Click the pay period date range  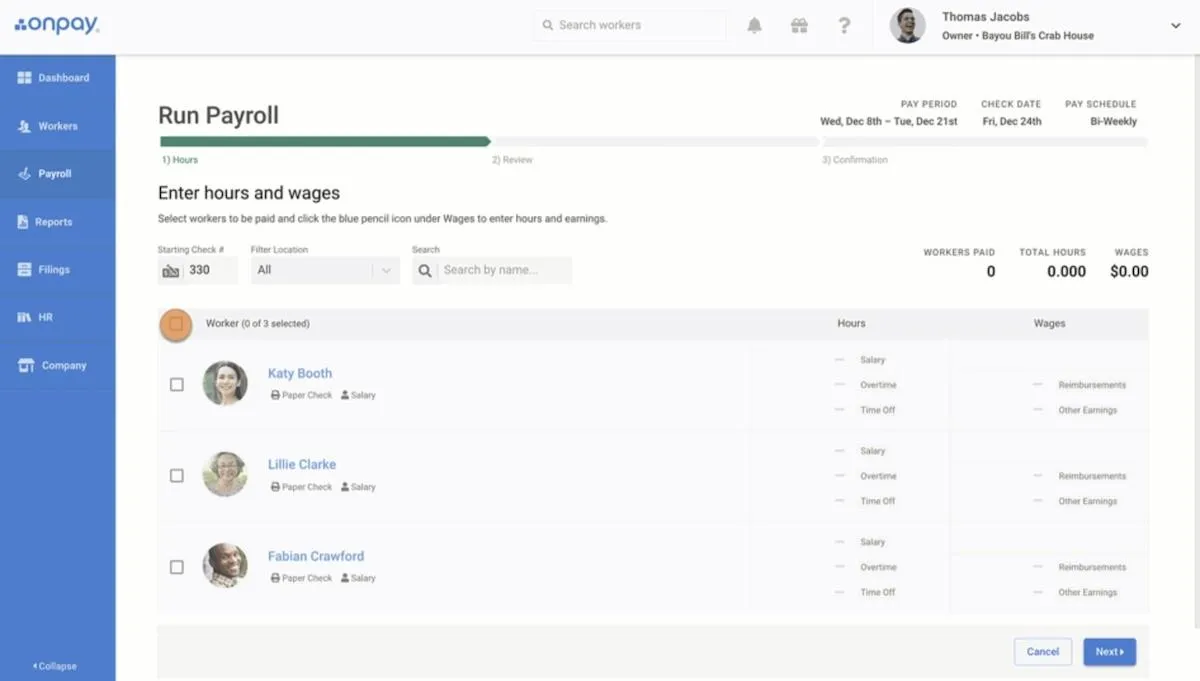[x=888, y=122]
